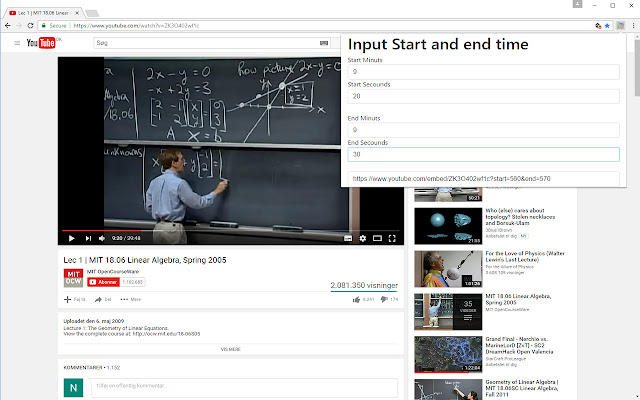Click the extension icon in the Chrome toolbar

pos(620,25)
